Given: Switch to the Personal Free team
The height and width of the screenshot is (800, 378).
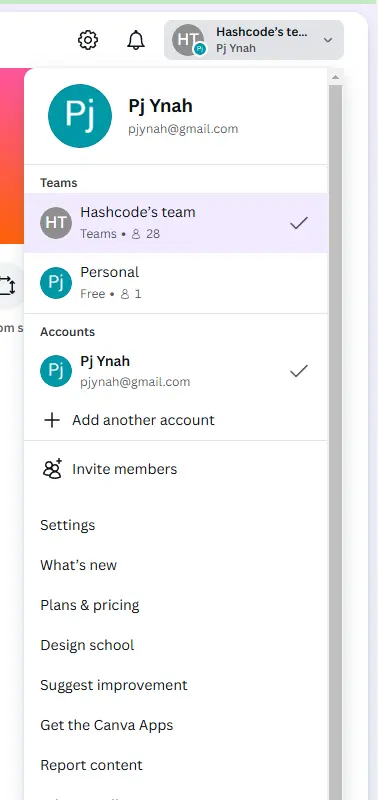Looking at the screenshot, I should click(176, 283).
